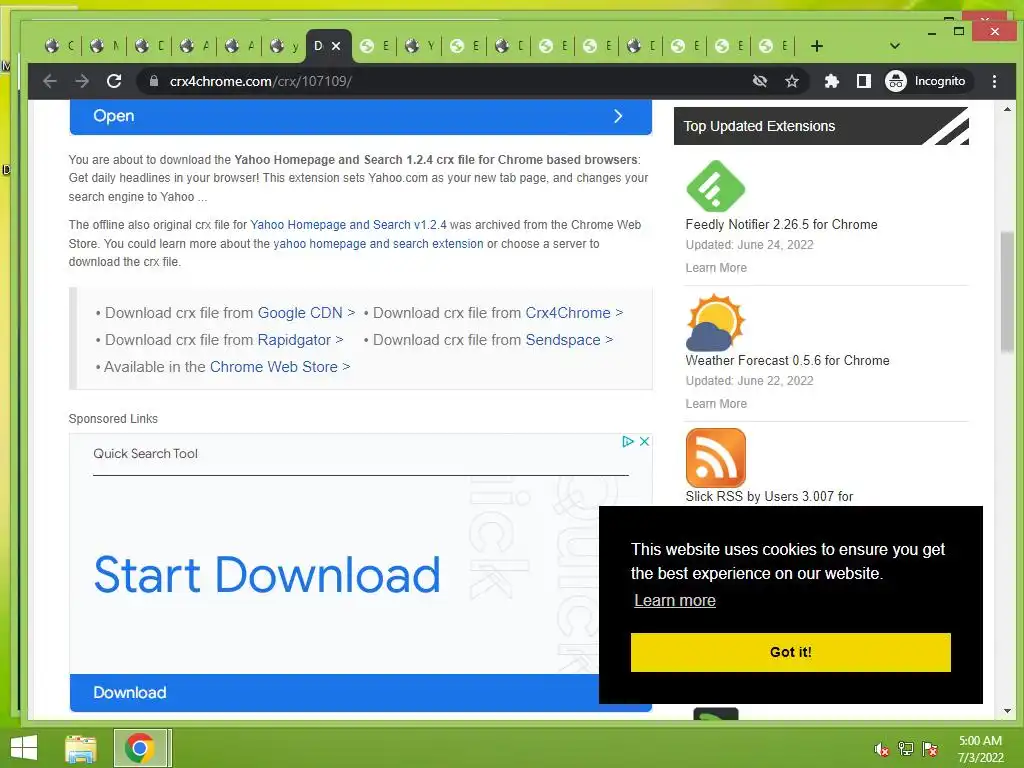Viewport: 1024px width, 768px height.
Task: Click the muted volume tray icon
Action: [x=881, y=749]
